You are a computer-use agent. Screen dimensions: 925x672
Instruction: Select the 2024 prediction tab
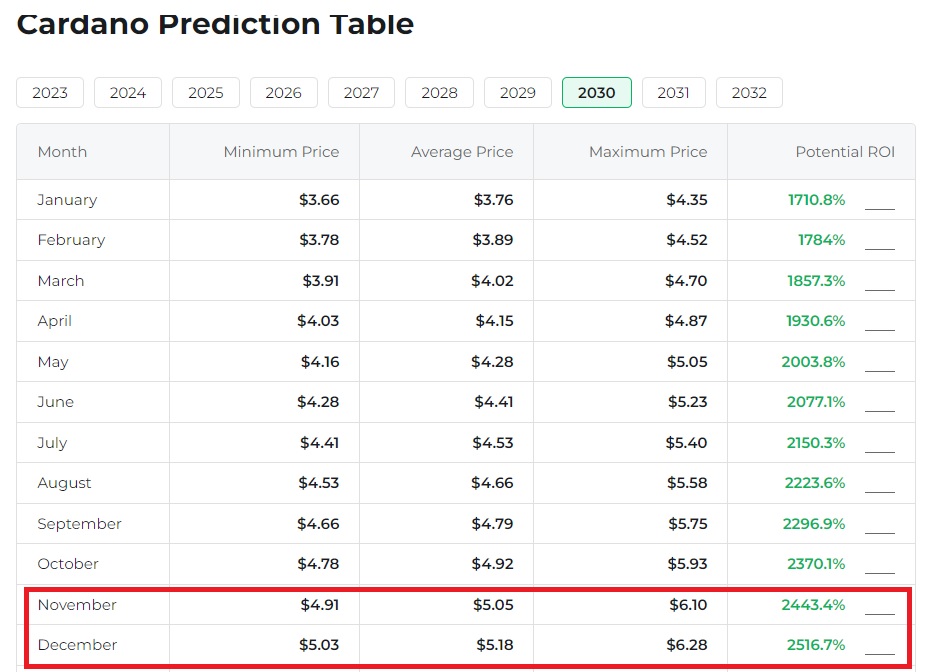coord(128,93)
